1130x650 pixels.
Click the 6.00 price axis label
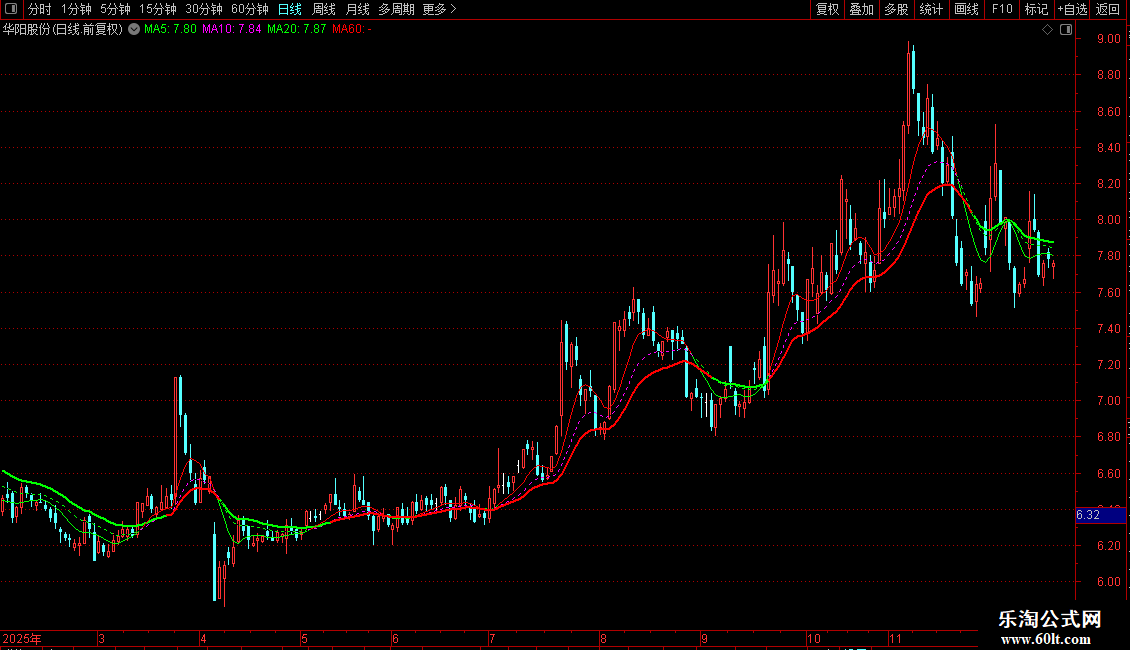pyautogui.click(x=1108, y=582)
